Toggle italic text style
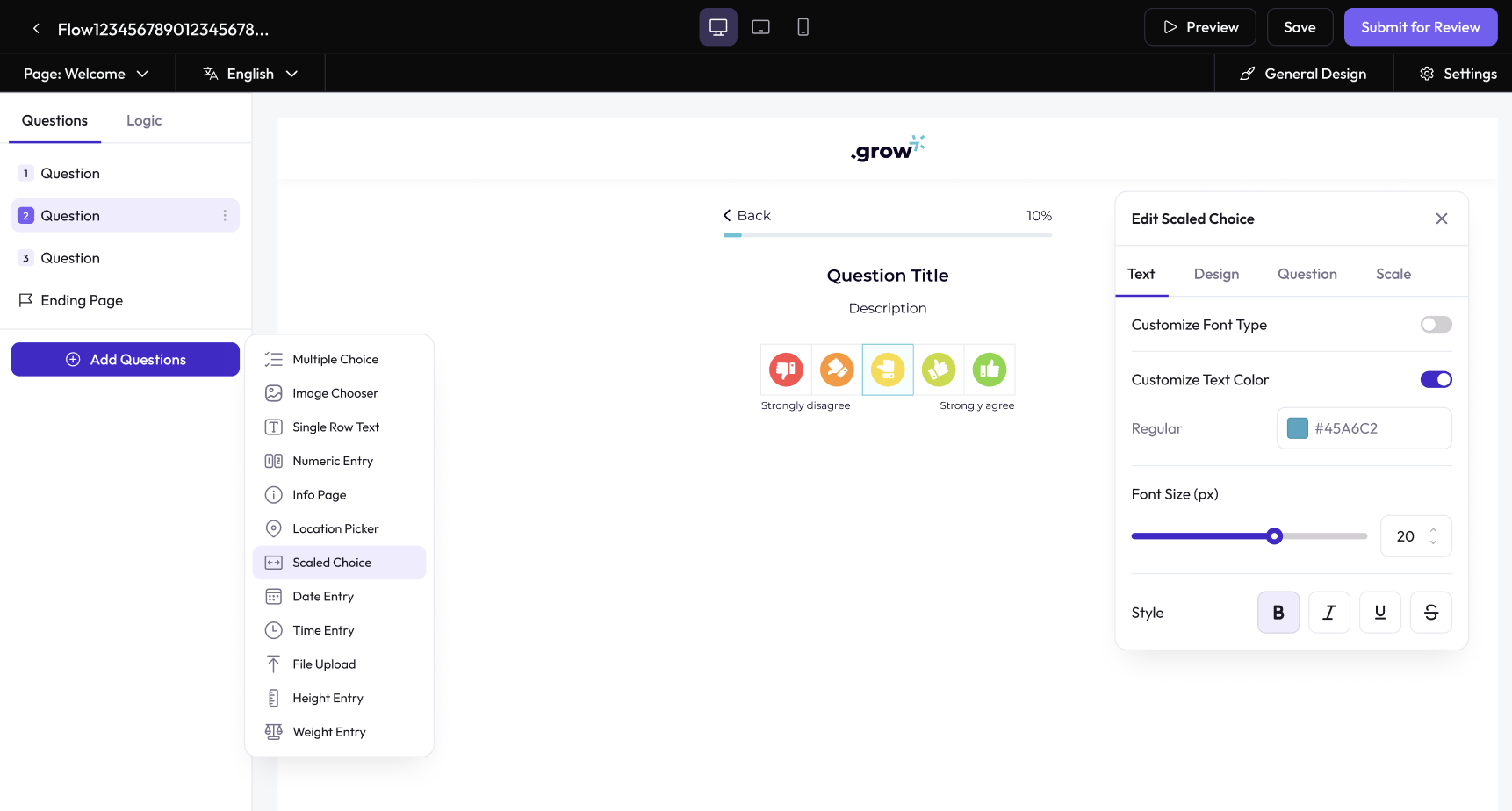Viewport: 1512px width, 811px height. coord(1328,613)
